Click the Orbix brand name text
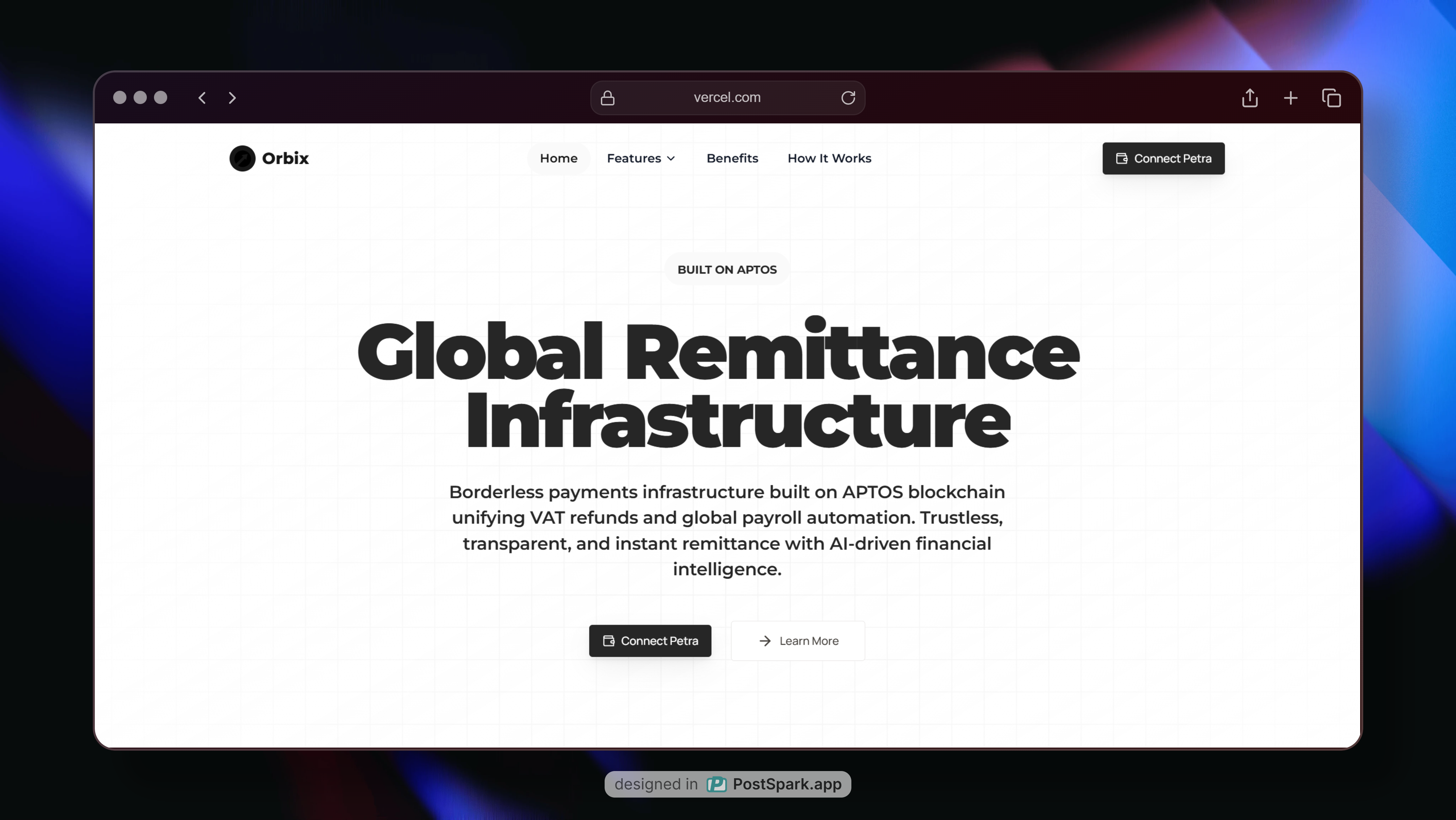Viewport: 1456px width, 820px height. tap(285, 158)
